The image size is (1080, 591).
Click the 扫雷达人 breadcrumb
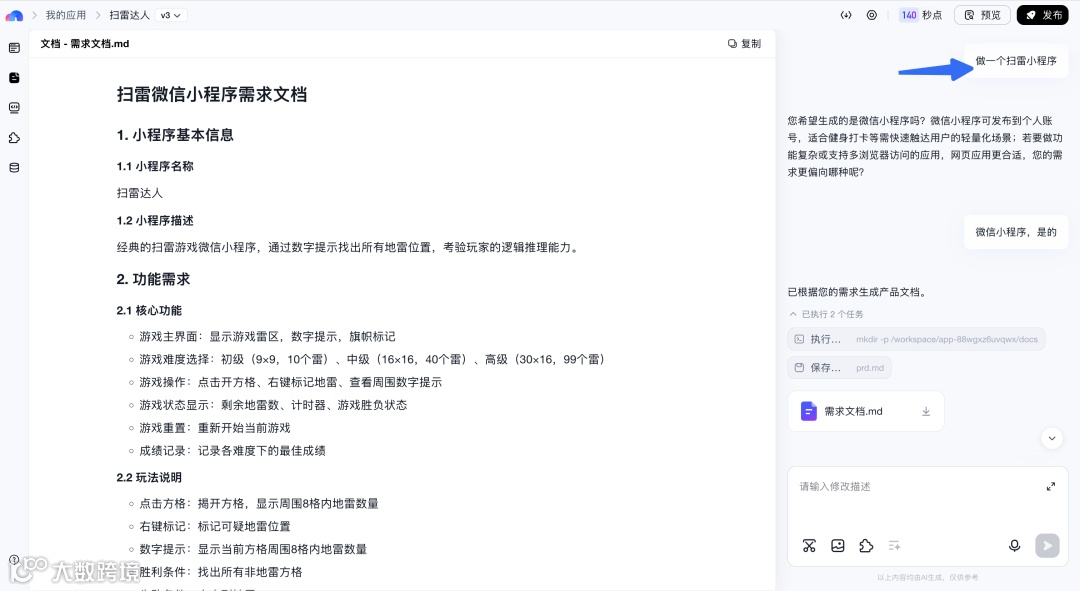[x=129, y=15]
